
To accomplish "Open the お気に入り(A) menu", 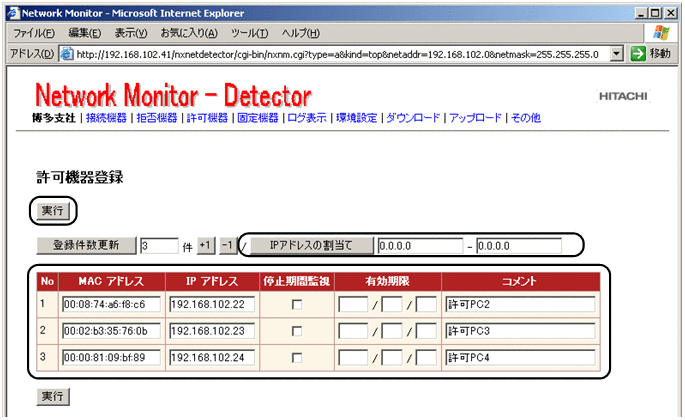I will pos(189,33).
